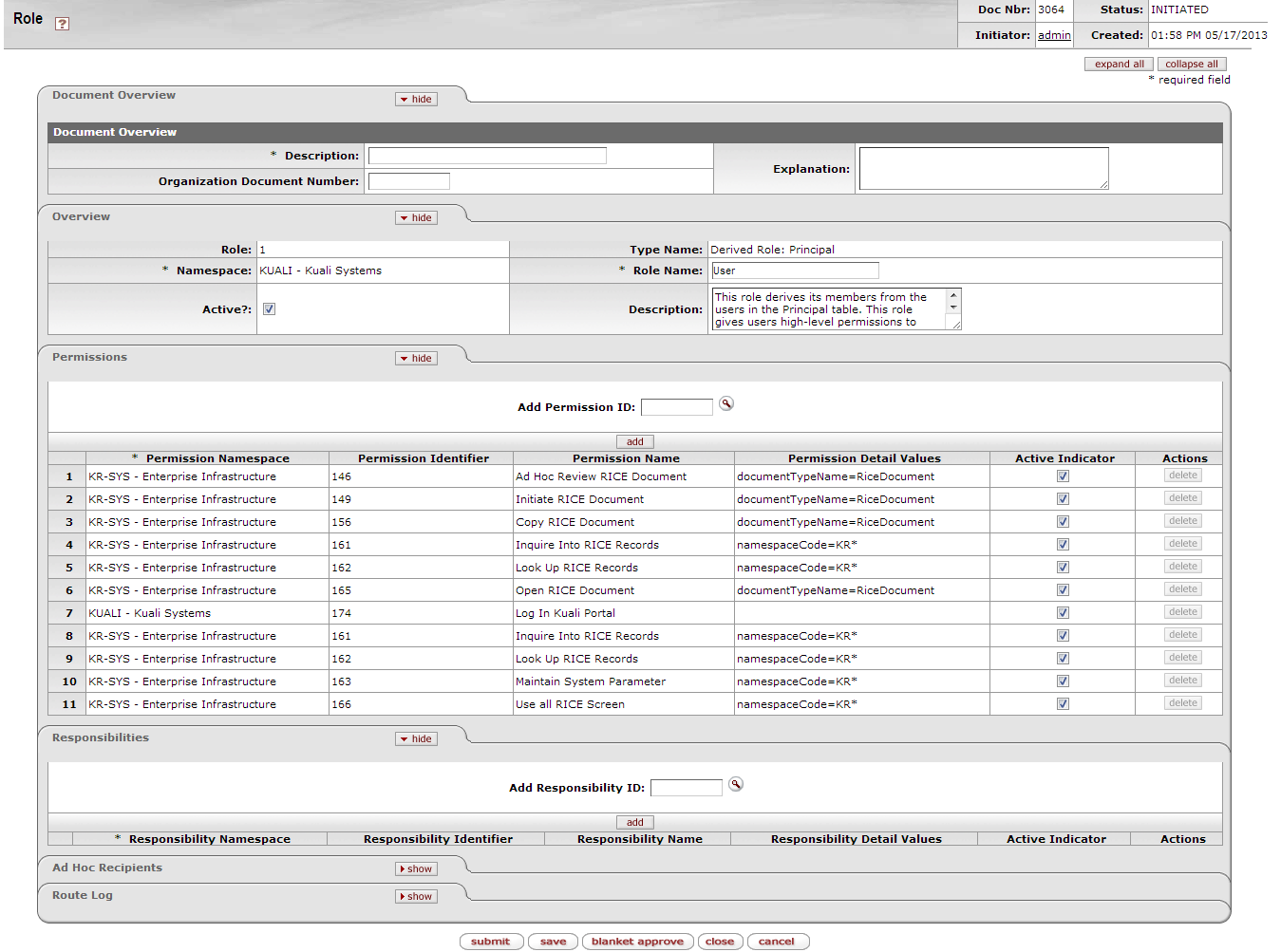
Task: Select 'Maintain System Parameter' permission name
Action: click(x=591, y=681)
